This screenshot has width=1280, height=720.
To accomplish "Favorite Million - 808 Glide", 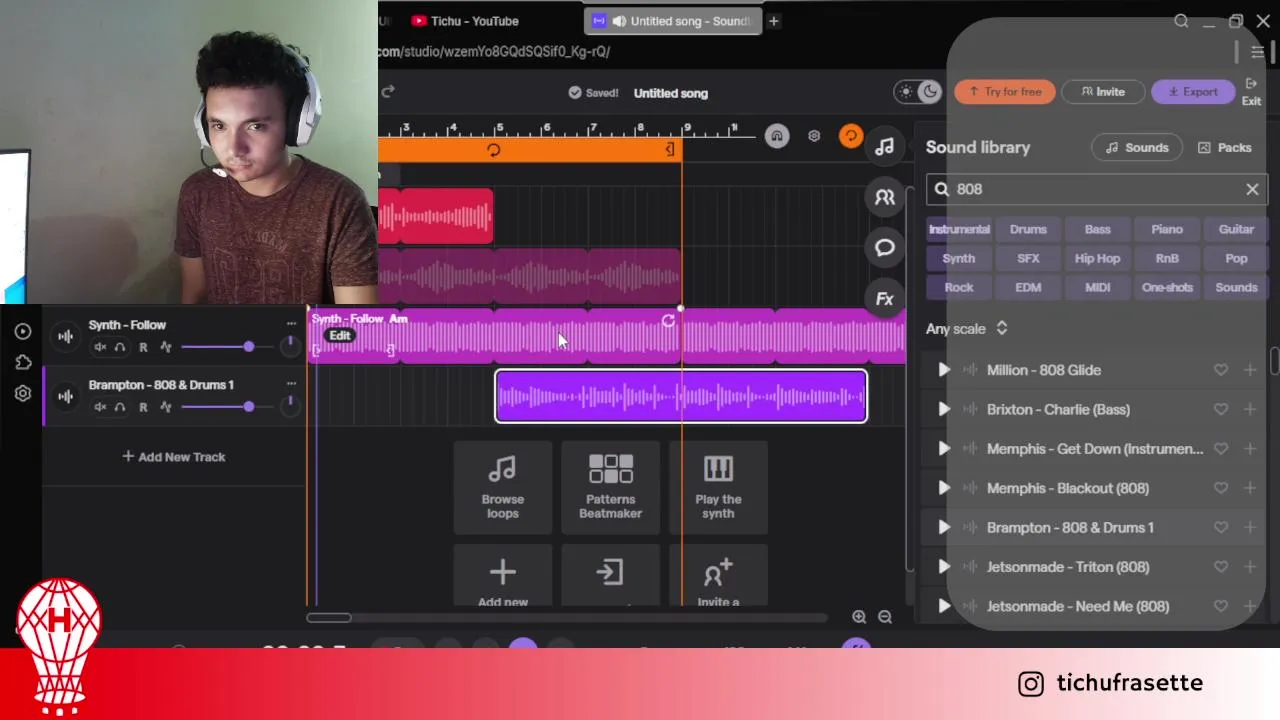I will click(1221, 370).
